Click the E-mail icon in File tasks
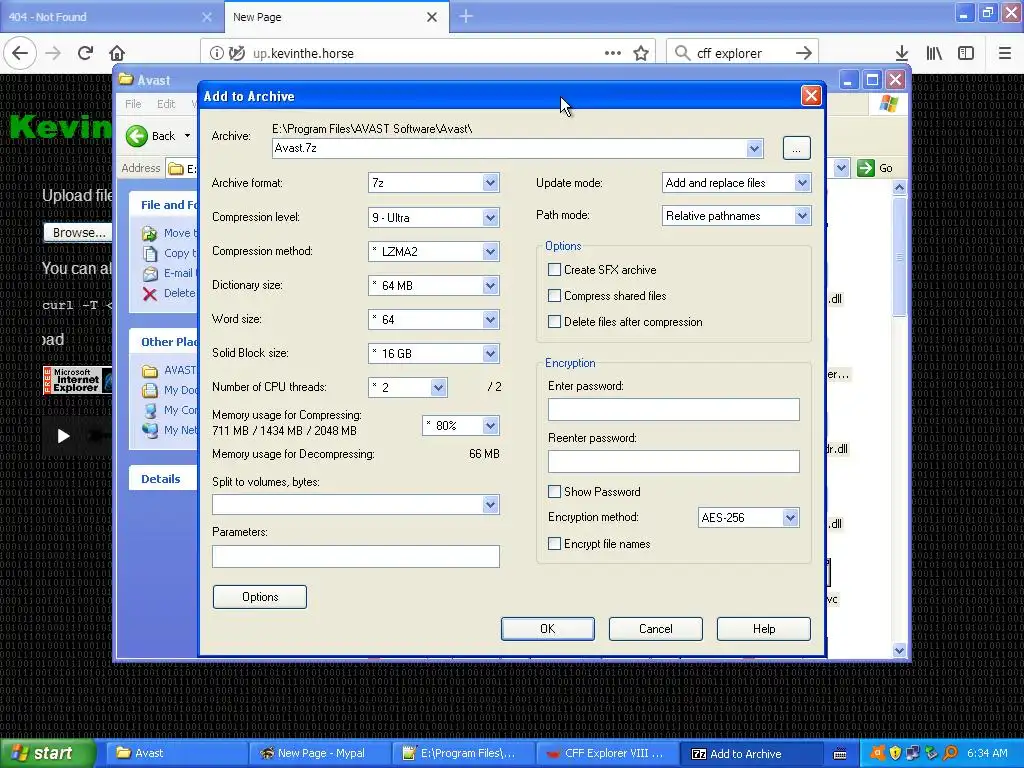The width and height of the screenshot is (1024, 768). click(150, 273)
